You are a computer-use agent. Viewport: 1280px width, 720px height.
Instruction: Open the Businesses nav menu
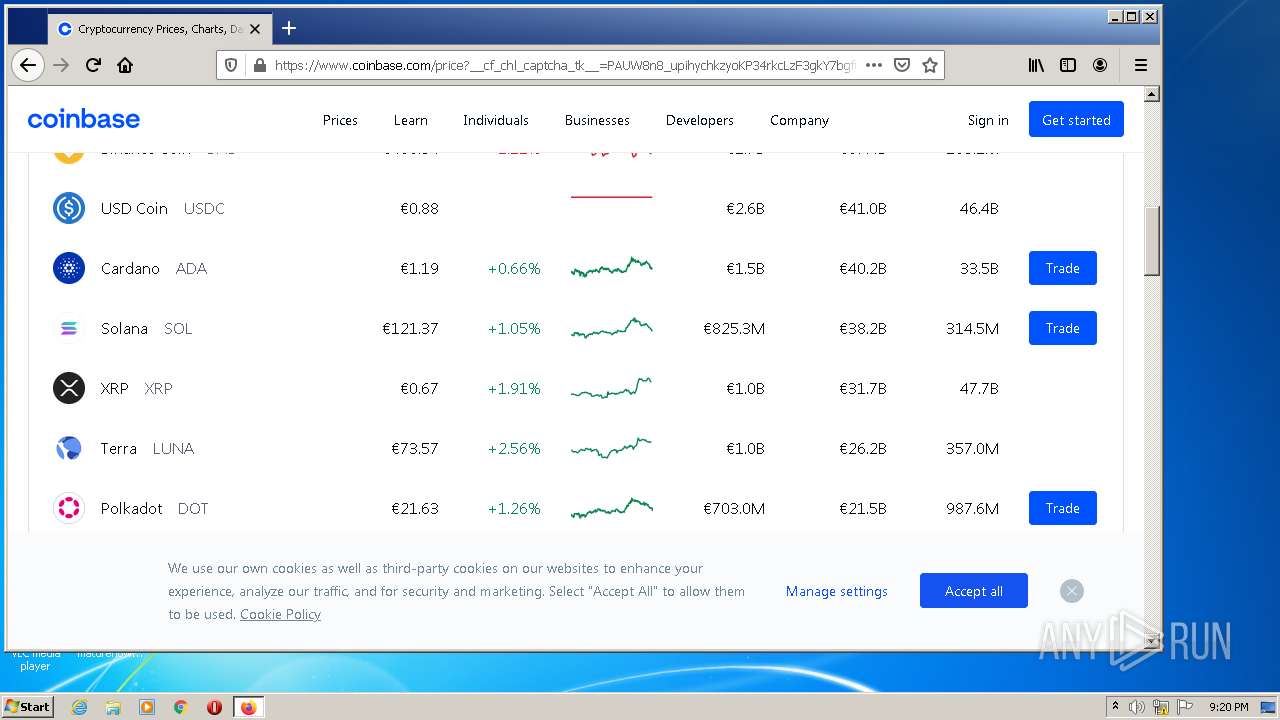597,120
